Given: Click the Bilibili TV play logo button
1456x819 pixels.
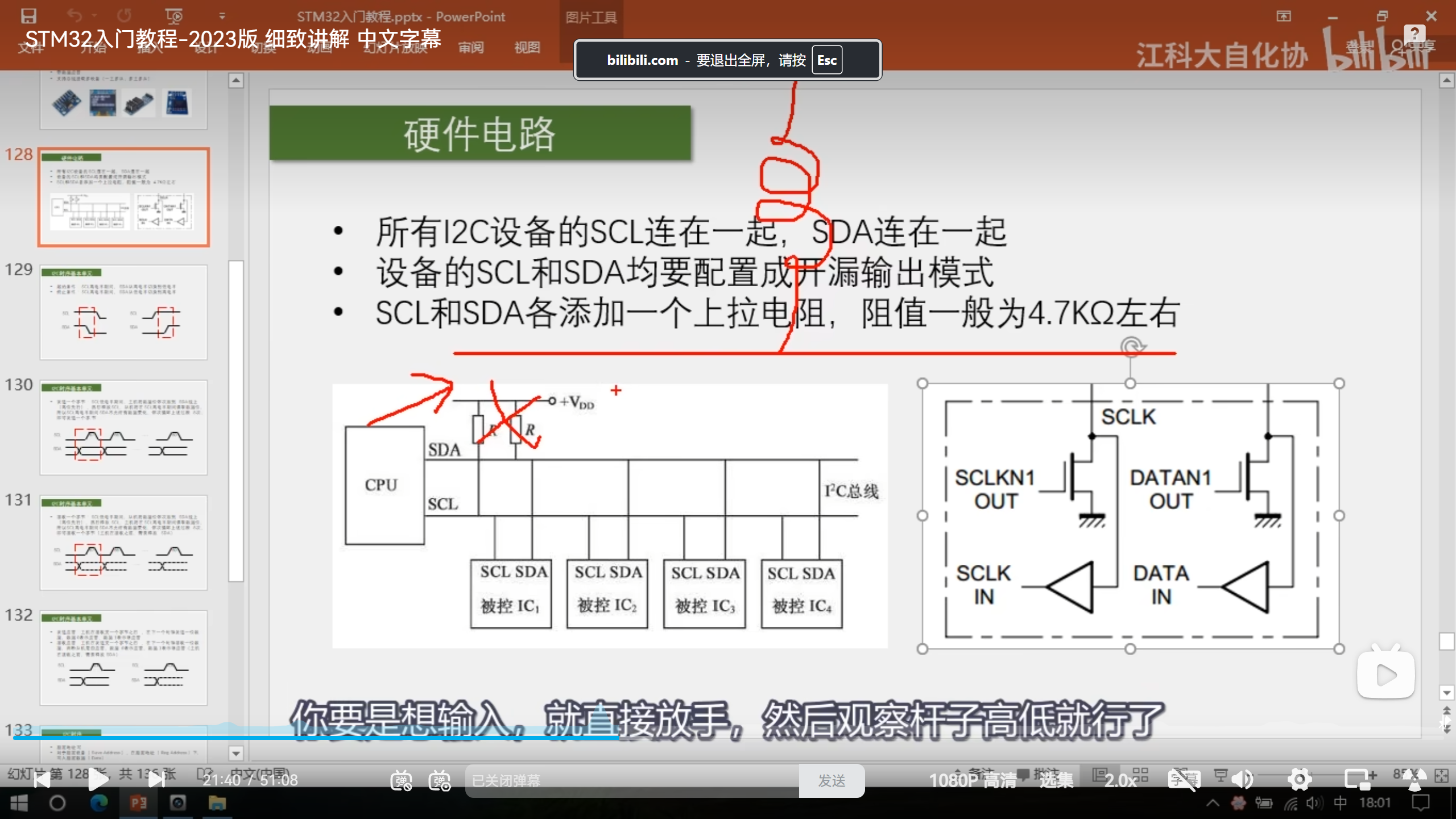Looking at the screenshot, I should coord(1385,675).
